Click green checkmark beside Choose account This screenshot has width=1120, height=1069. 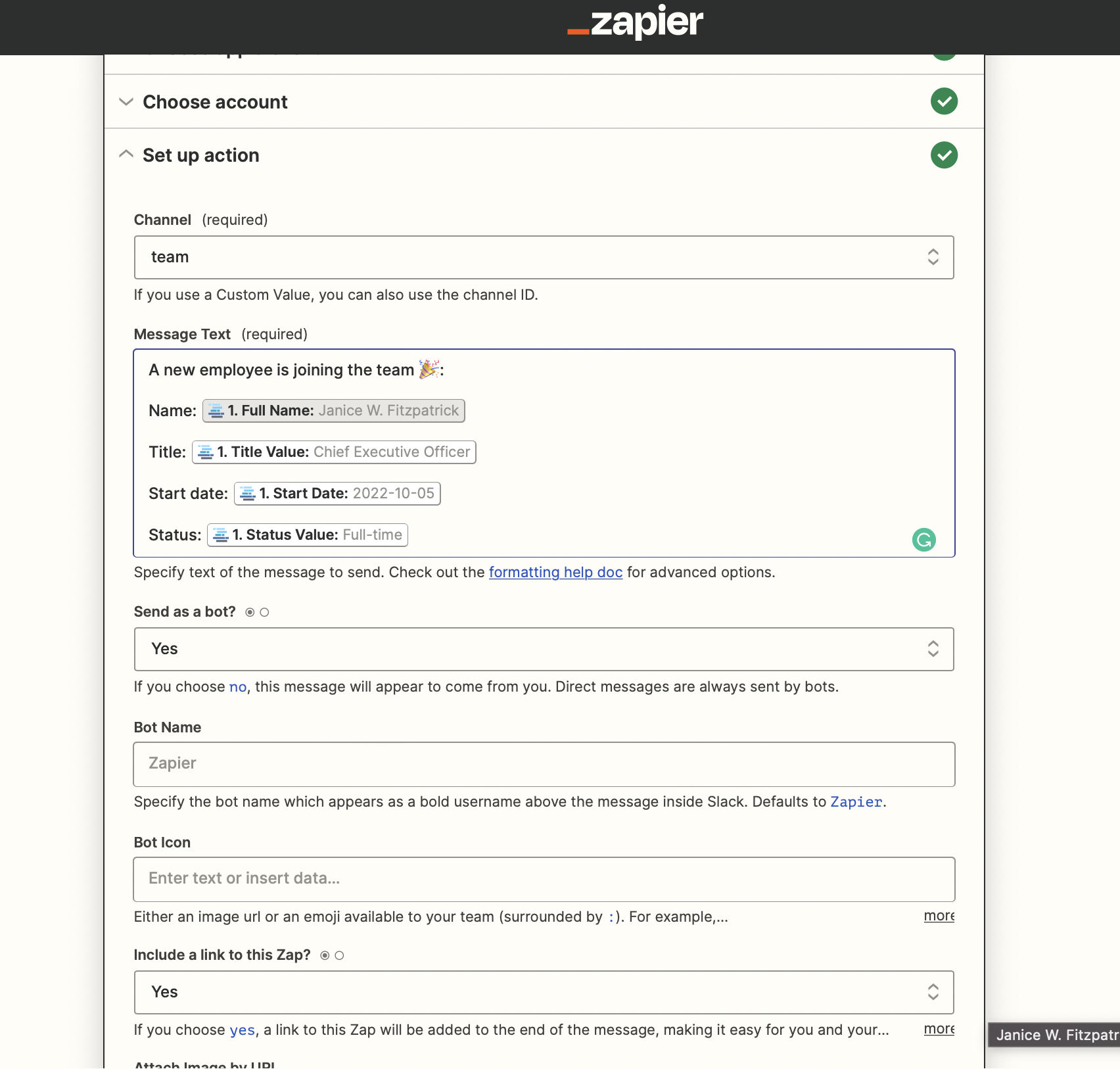944,101
